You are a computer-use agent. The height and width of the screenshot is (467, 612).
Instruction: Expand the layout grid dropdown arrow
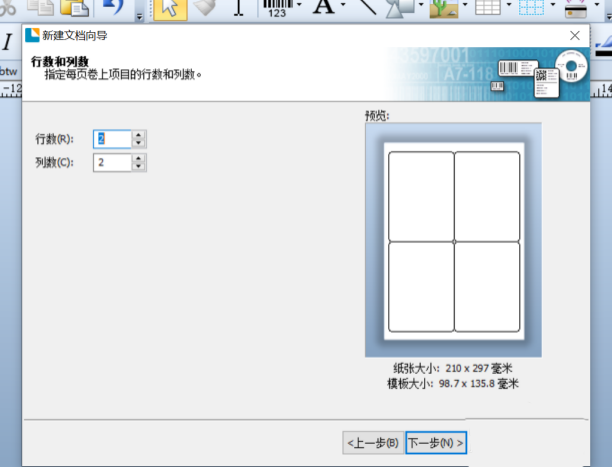click(x=553, y=5)
